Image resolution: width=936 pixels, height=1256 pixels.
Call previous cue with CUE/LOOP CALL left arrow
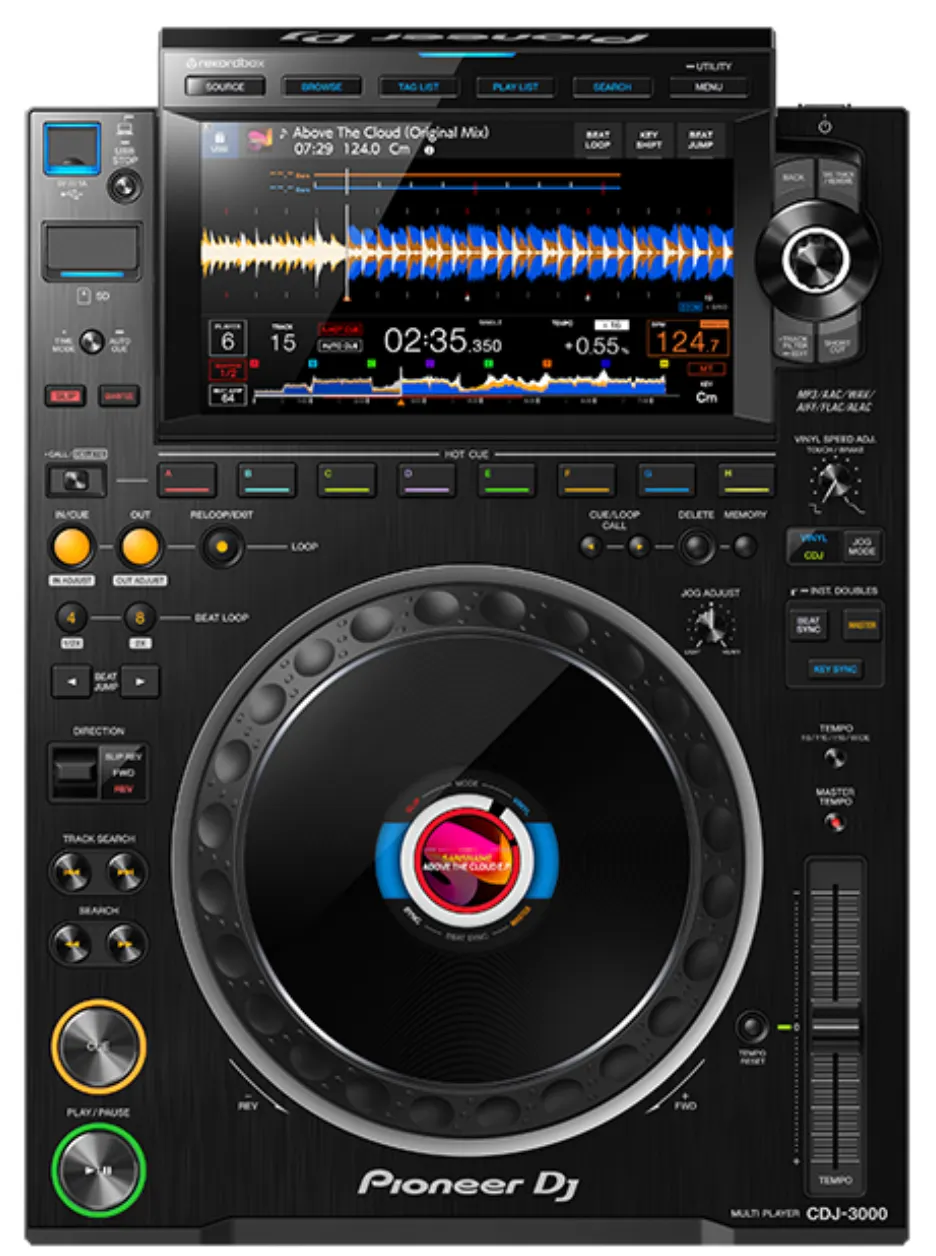point(593,546)
